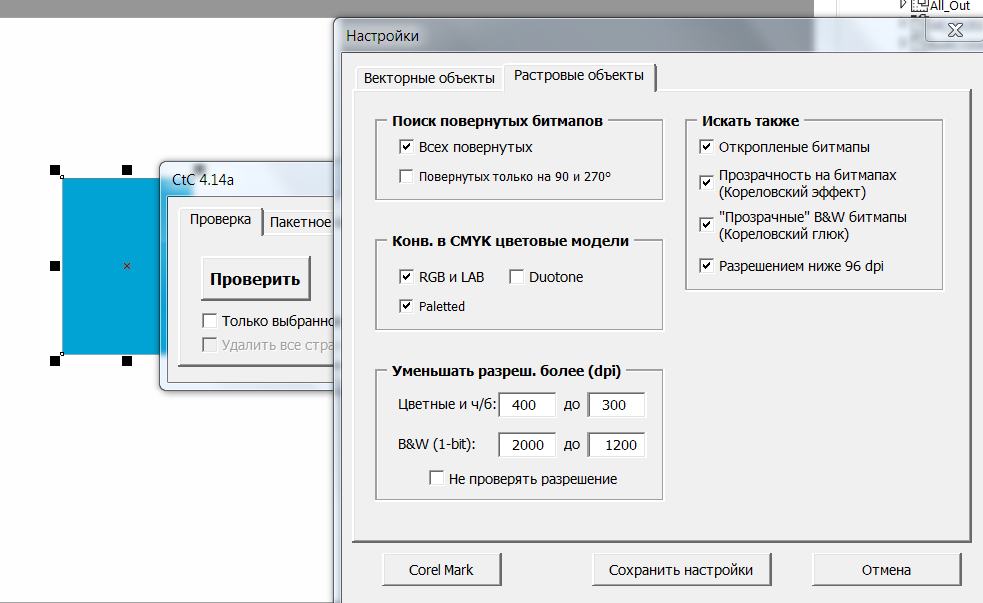
Task: Open the Проверка tab in CtC window
Action: pos(220,220)
